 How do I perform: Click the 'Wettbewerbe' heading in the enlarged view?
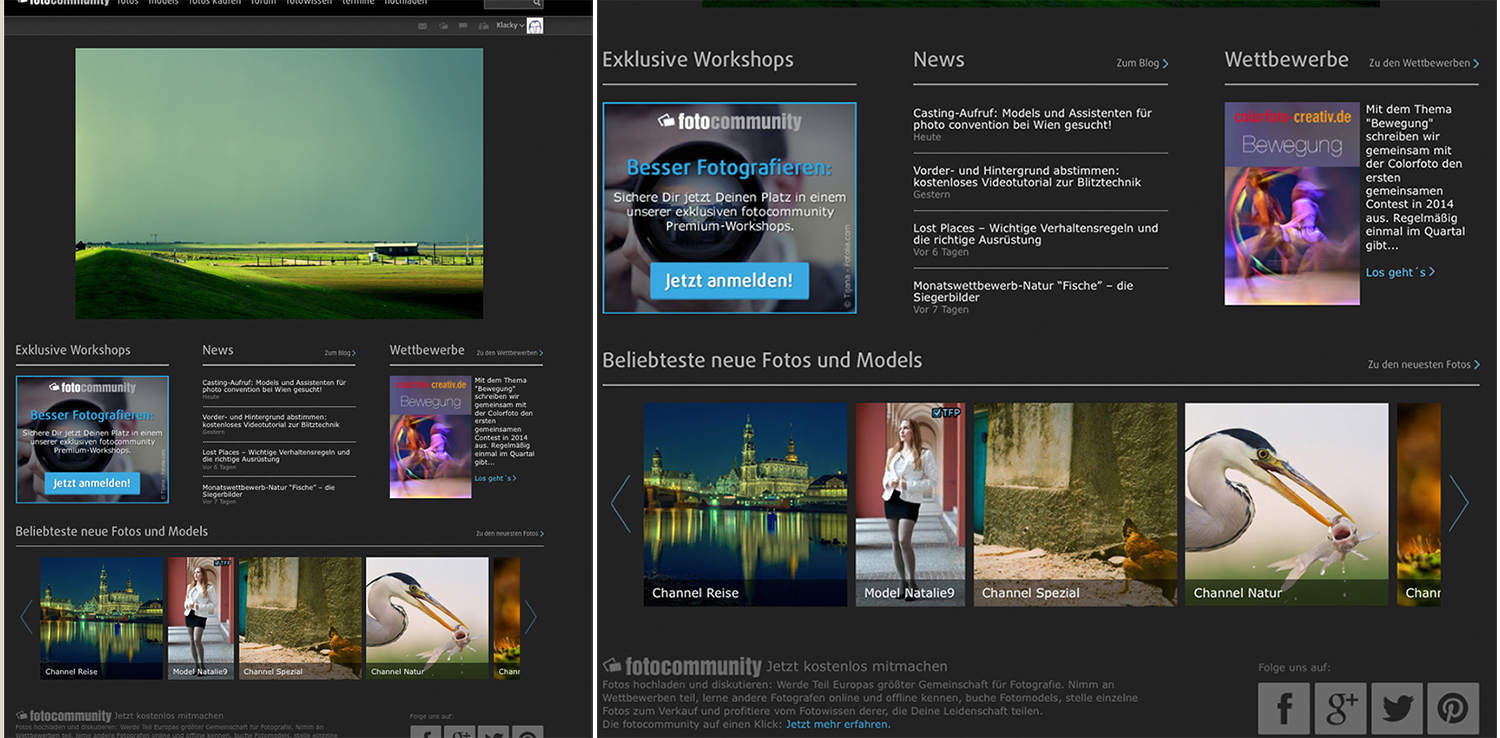pyautogui.click(x=1286, y=60)
